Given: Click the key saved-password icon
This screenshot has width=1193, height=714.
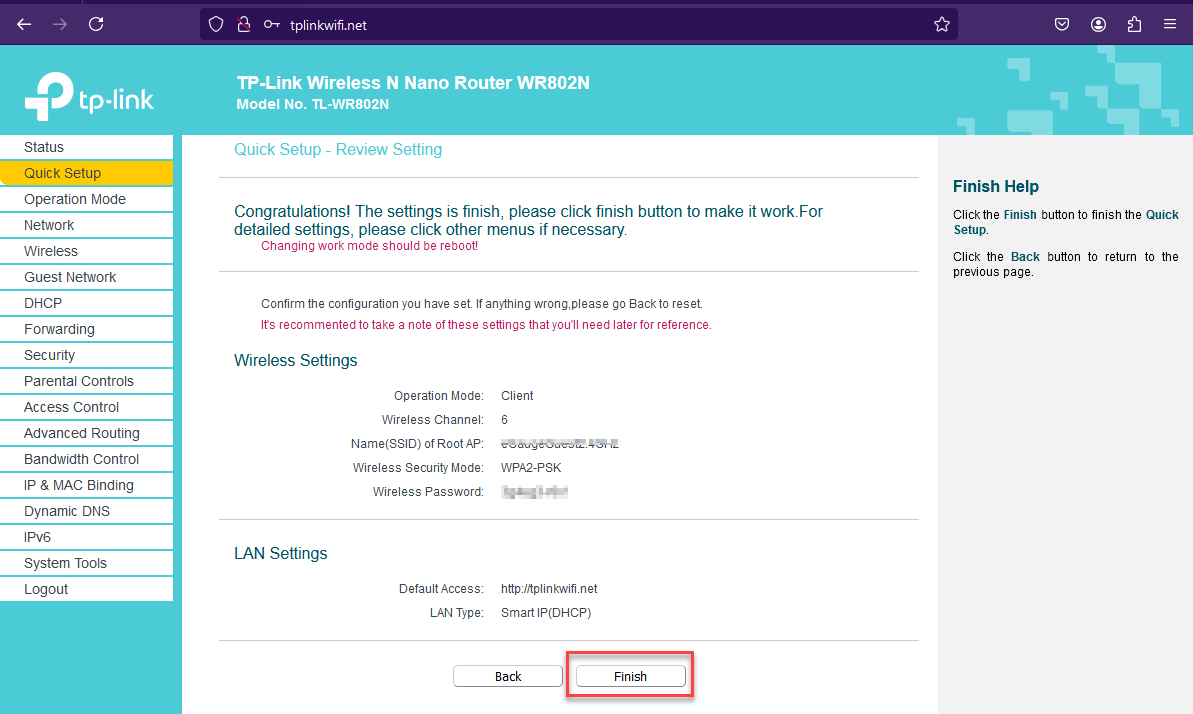Looking at the screenshot, I should 272,24.
